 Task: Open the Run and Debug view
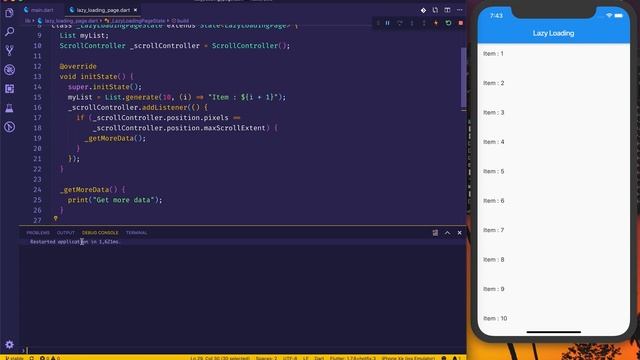pos(9,70)
